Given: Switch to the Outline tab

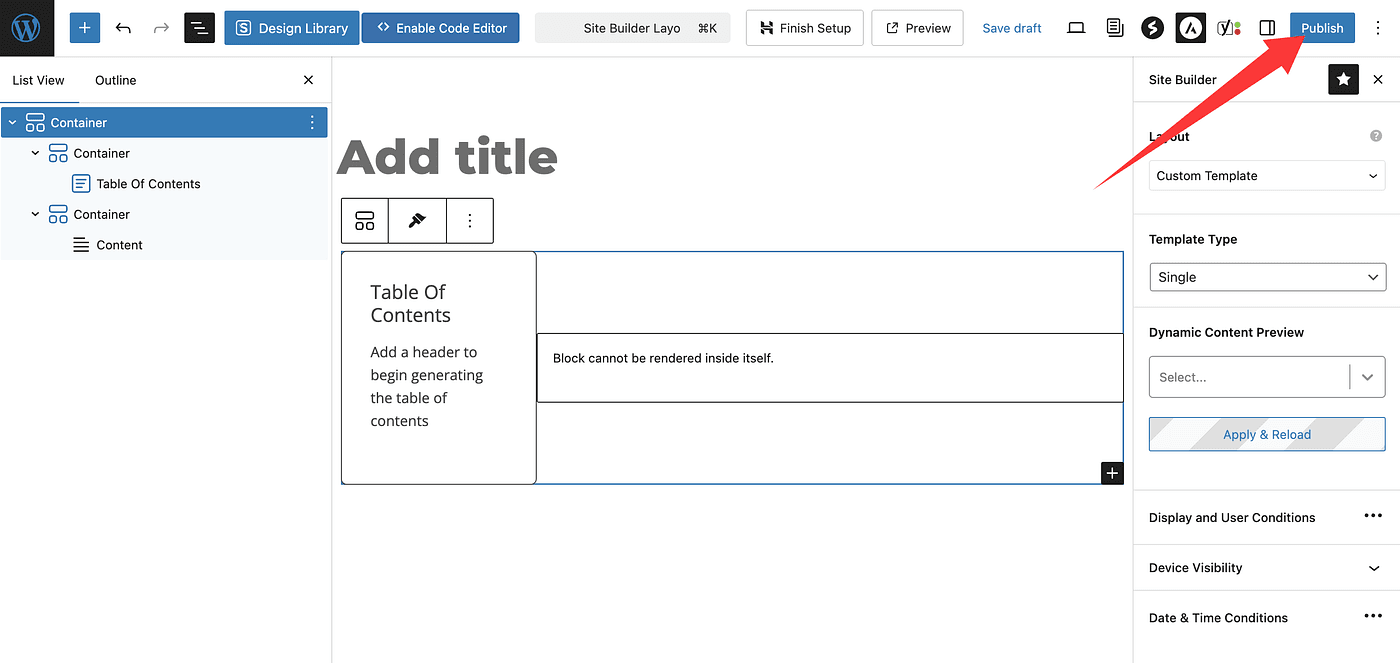Looking at the screenshot, I should [115, 80].
